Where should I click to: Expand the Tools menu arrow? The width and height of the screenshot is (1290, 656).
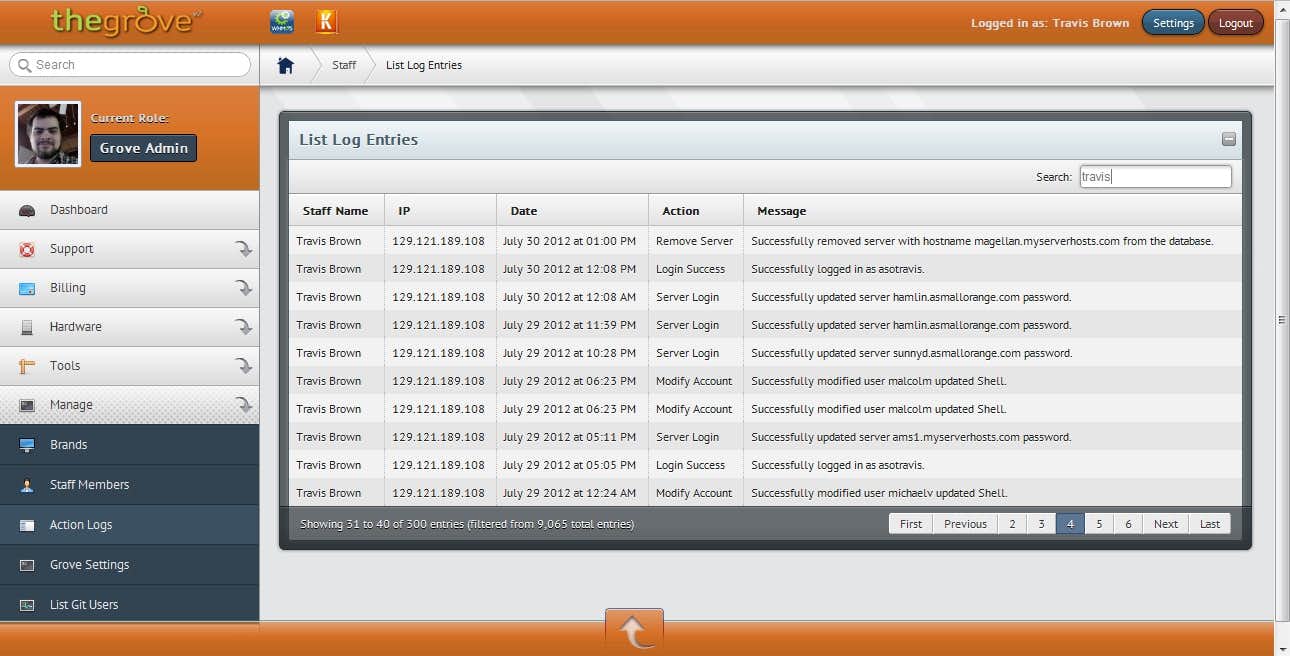coord(243,366)
